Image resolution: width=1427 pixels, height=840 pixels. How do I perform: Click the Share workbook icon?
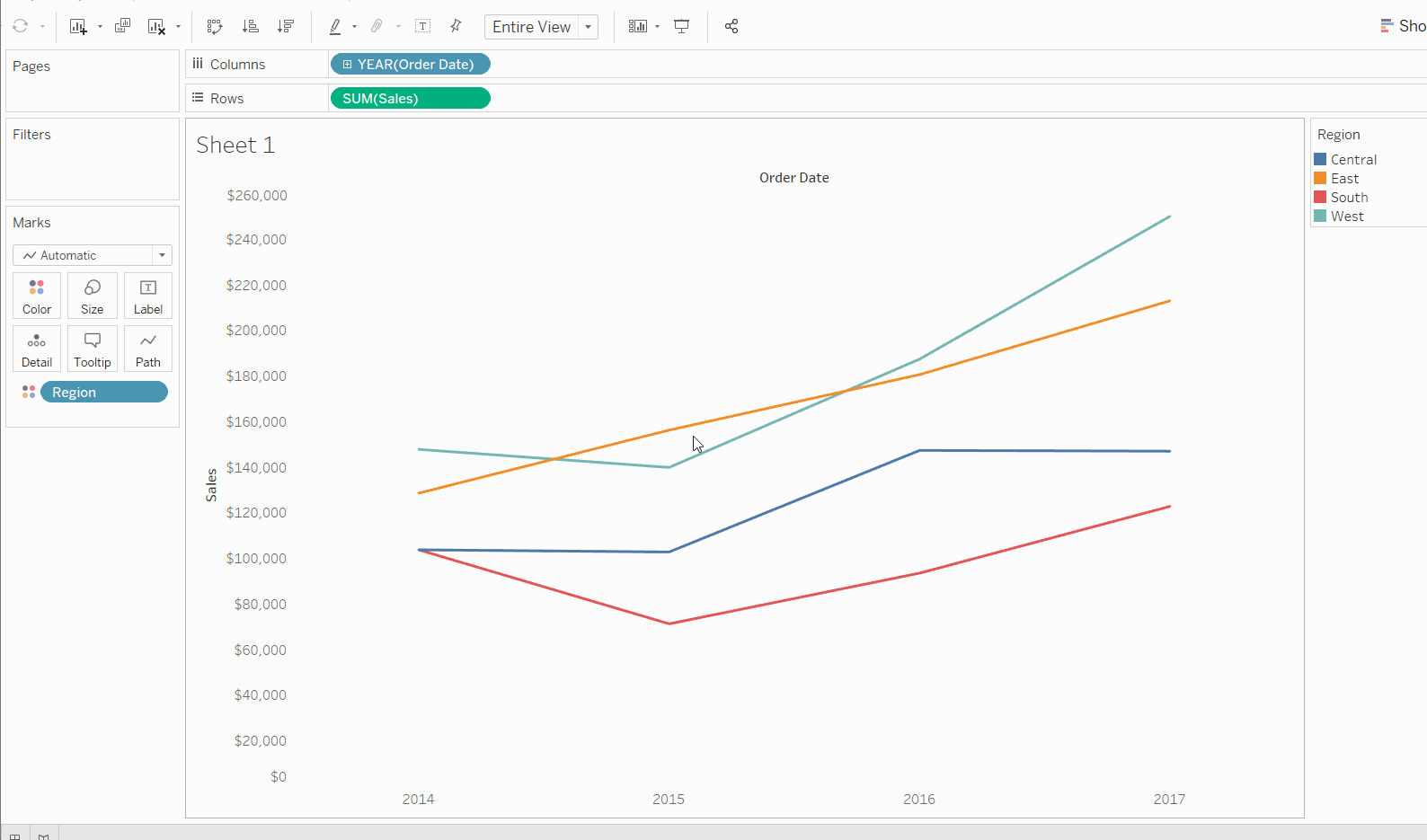pyautogui.click(x=731, y=26)
